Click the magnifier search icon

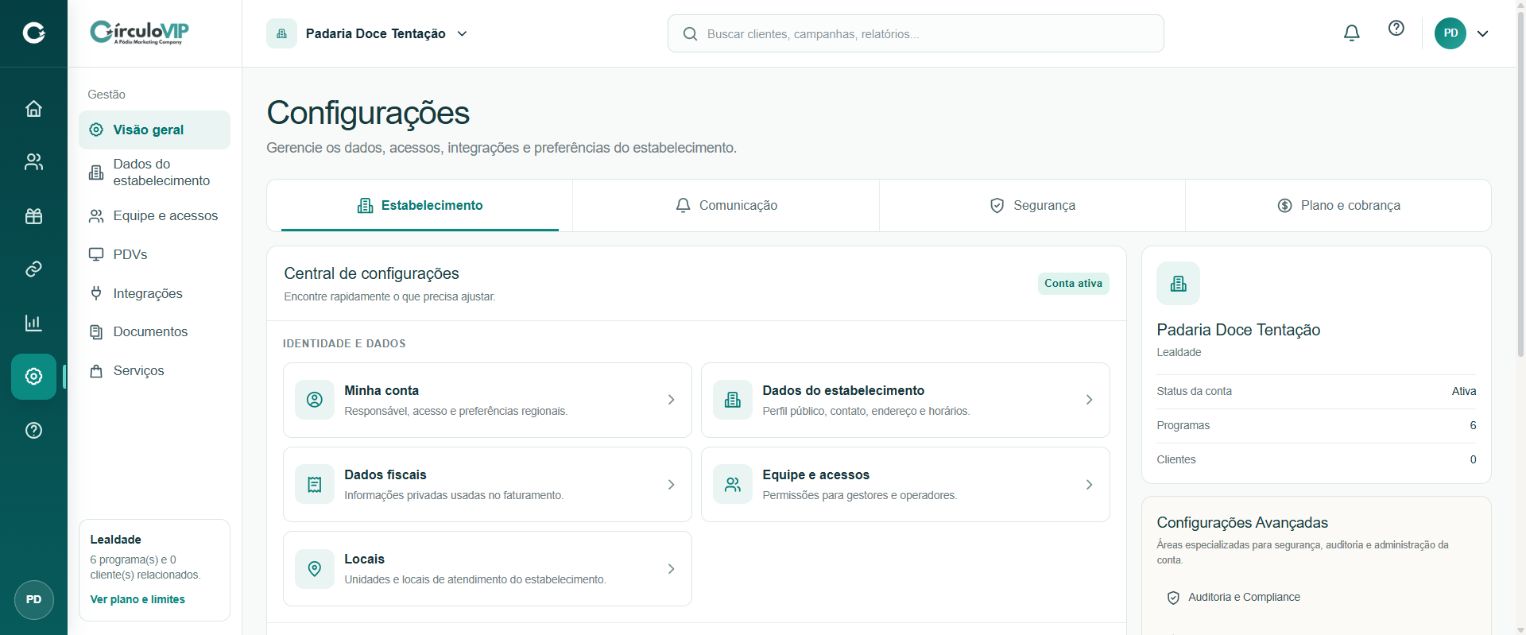(690, 33)
